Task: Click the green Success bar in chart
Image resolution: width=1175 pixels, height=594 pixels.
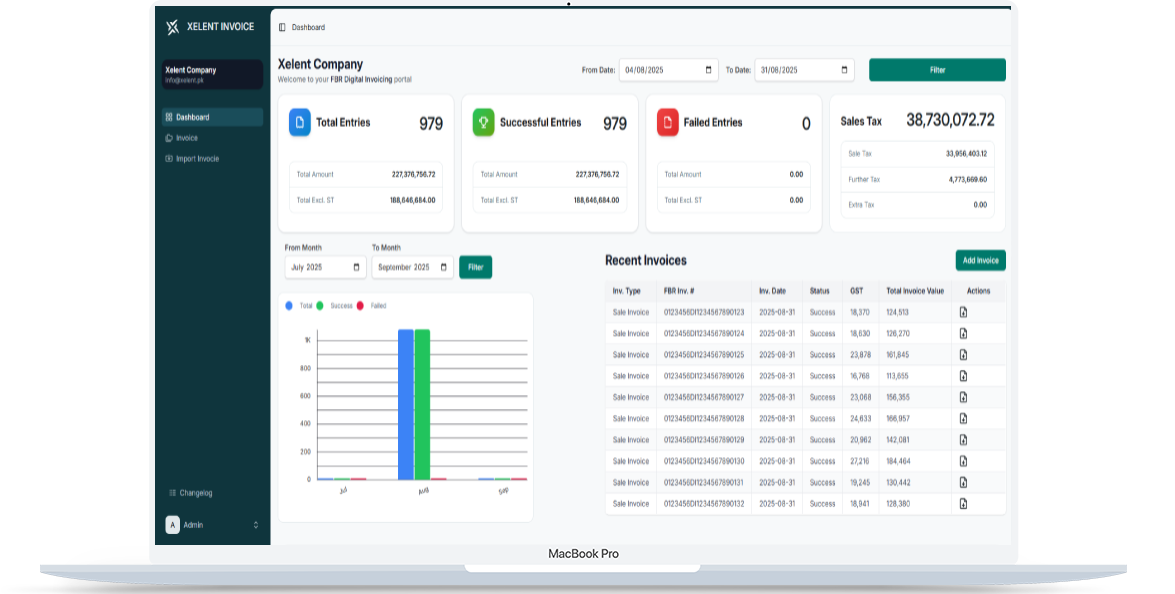Action: pyautogui.click(x=422, y=404)
